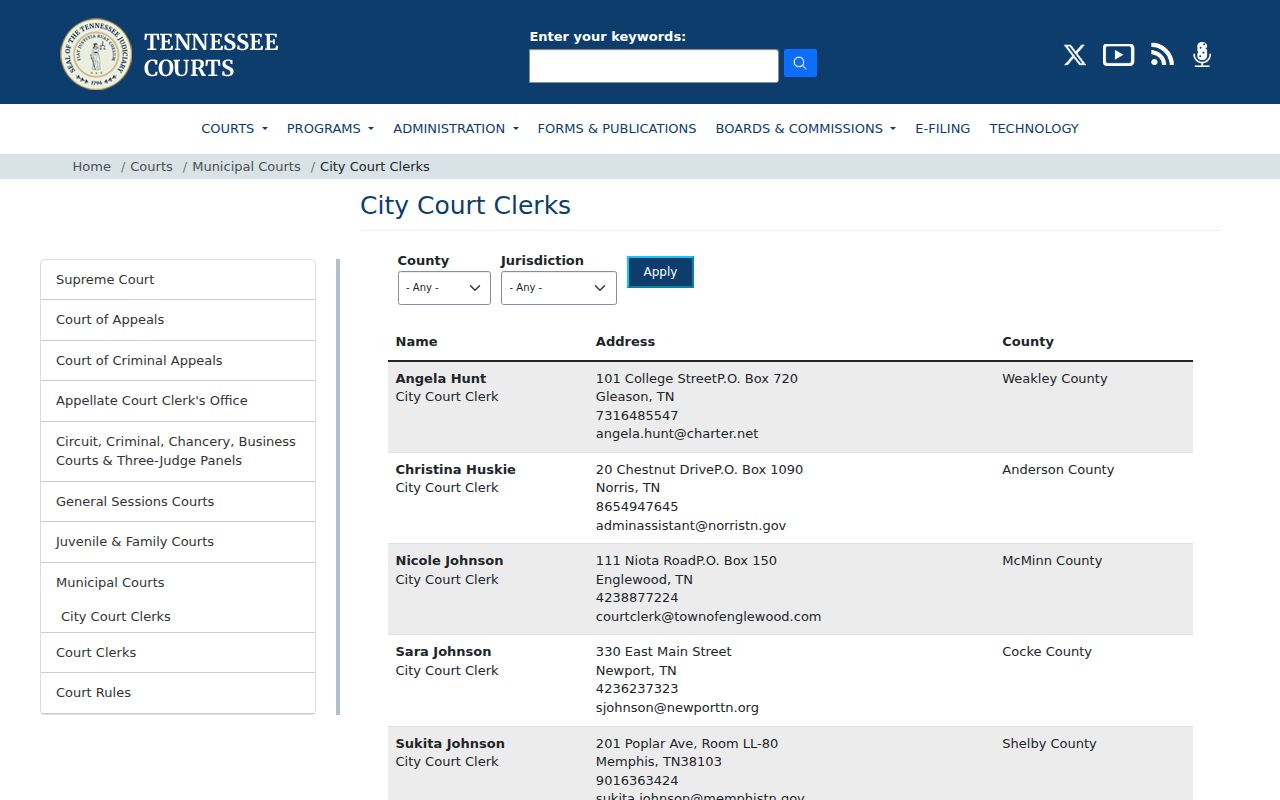
Task: Click the Address column header
Action: click(625, 342)
